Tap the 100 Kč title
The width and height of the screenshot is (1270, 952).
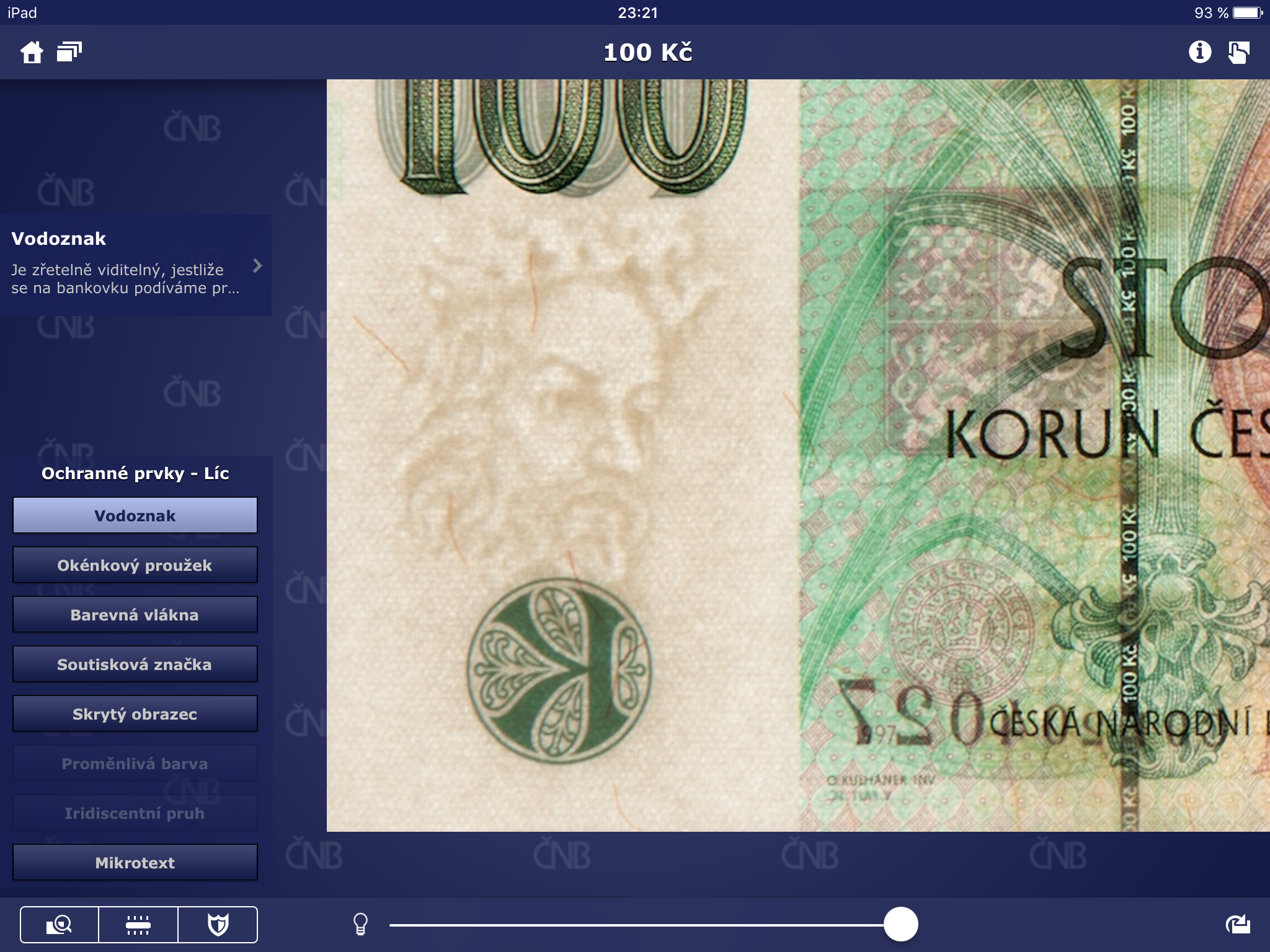click(x=647, y=53)
